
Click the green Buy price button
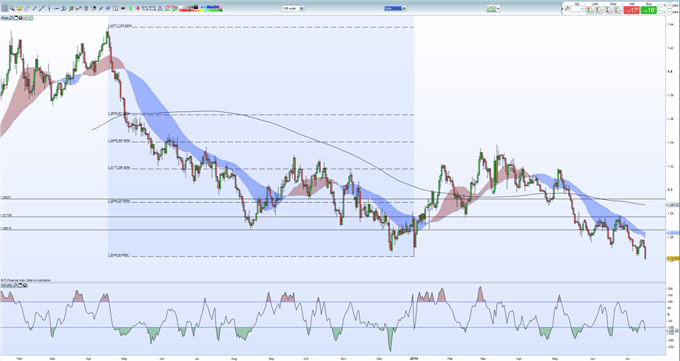(649, 10)
